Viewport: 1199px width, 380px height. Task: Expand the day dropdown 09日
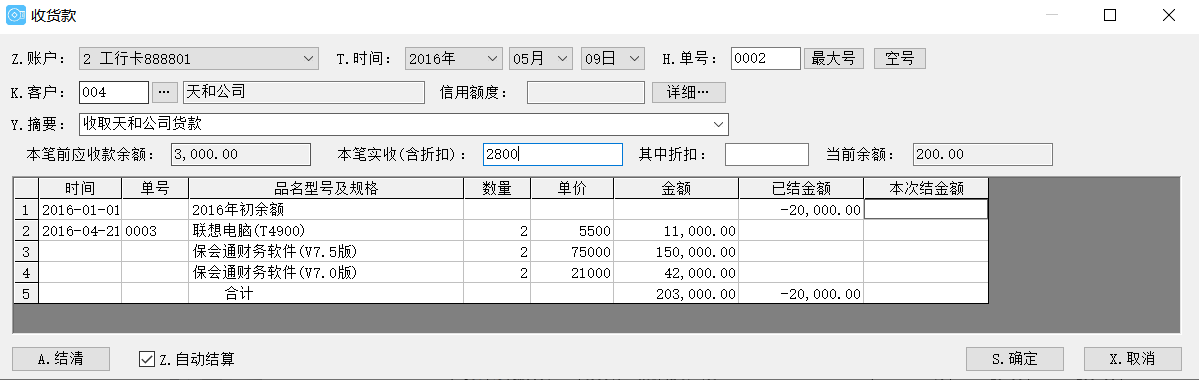coord(612,58)
